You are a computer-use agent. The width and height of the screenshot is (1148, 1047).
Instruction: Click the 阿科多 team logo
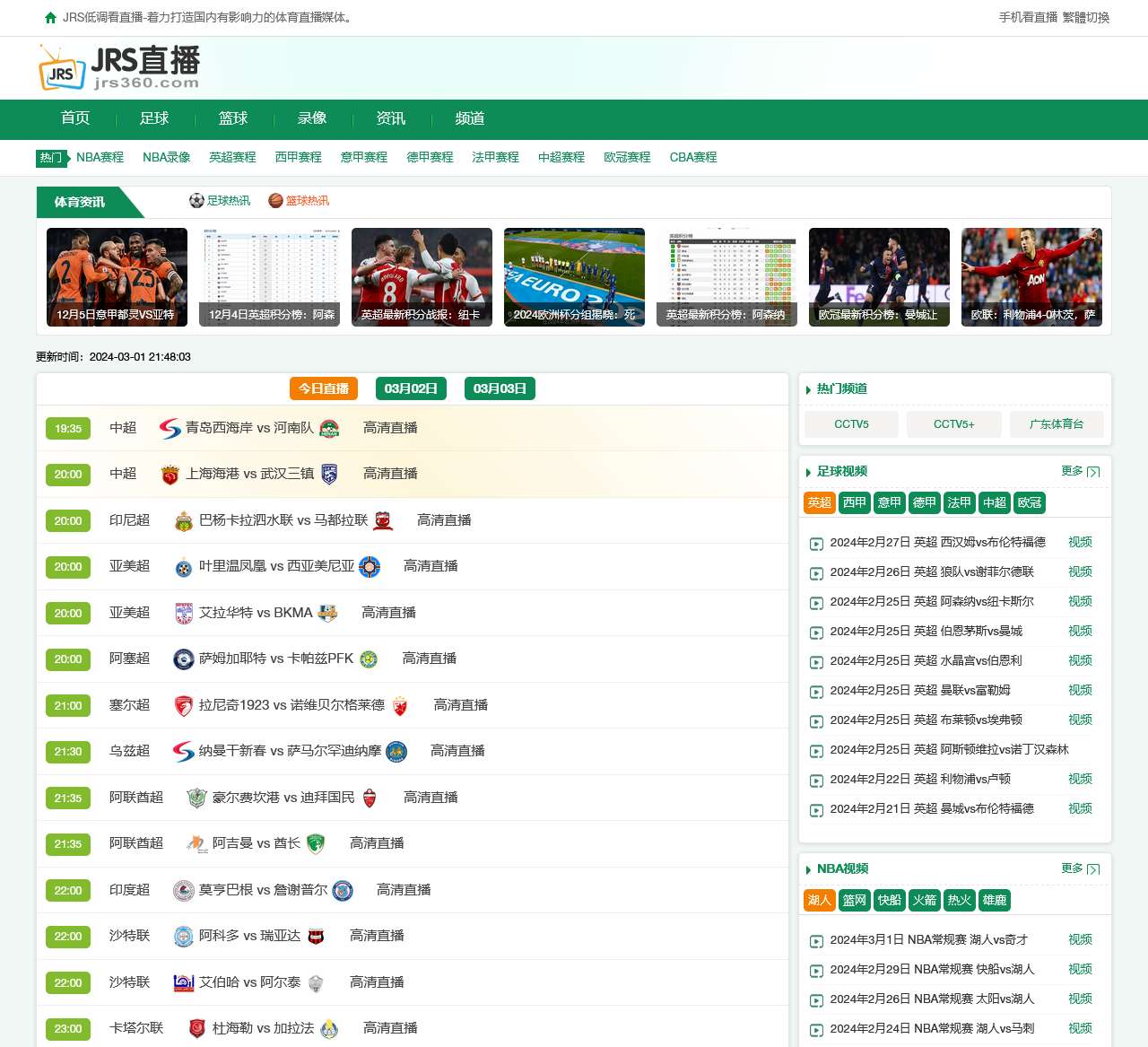184,937
